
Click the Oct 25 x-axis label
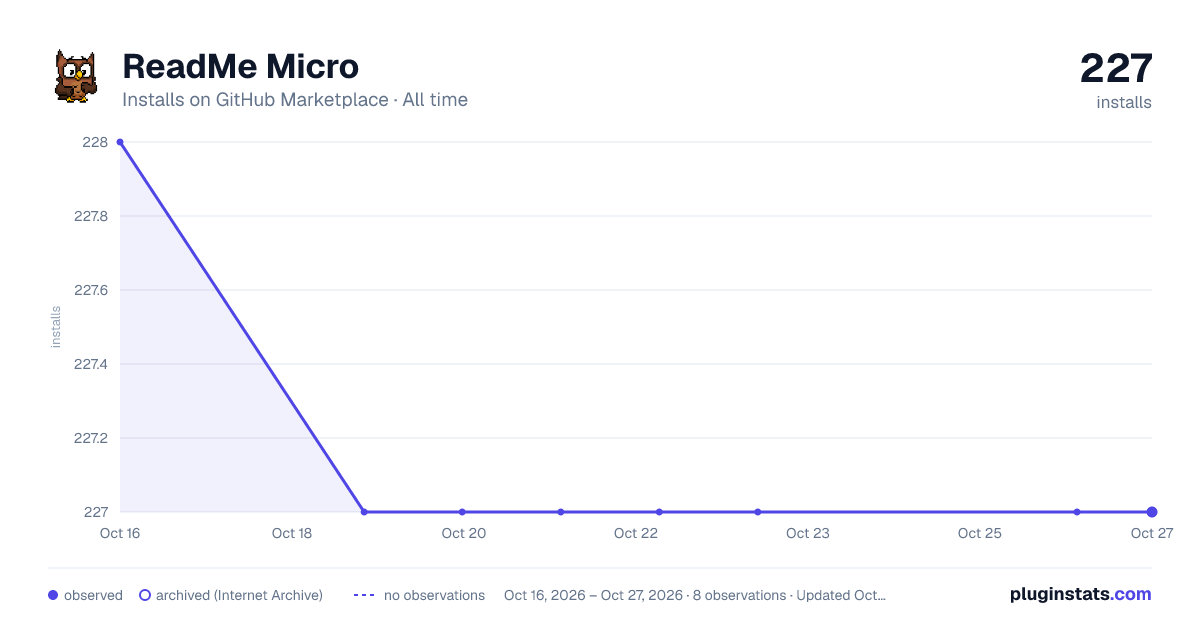980,533
